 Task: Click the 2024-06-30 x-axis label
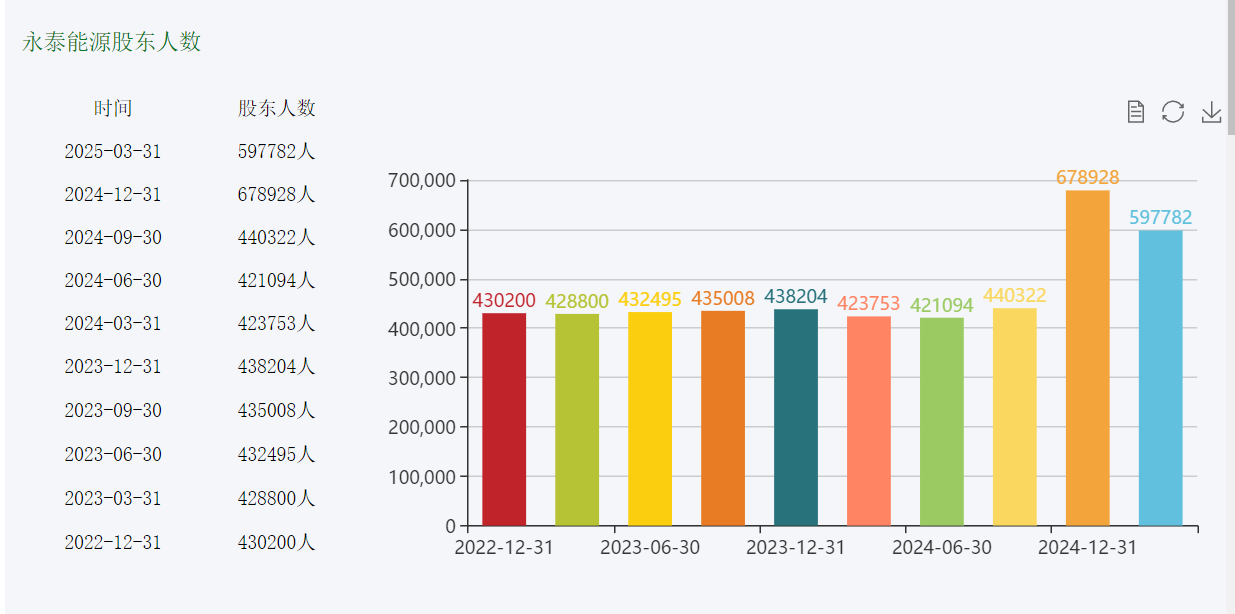coord(942,548)
